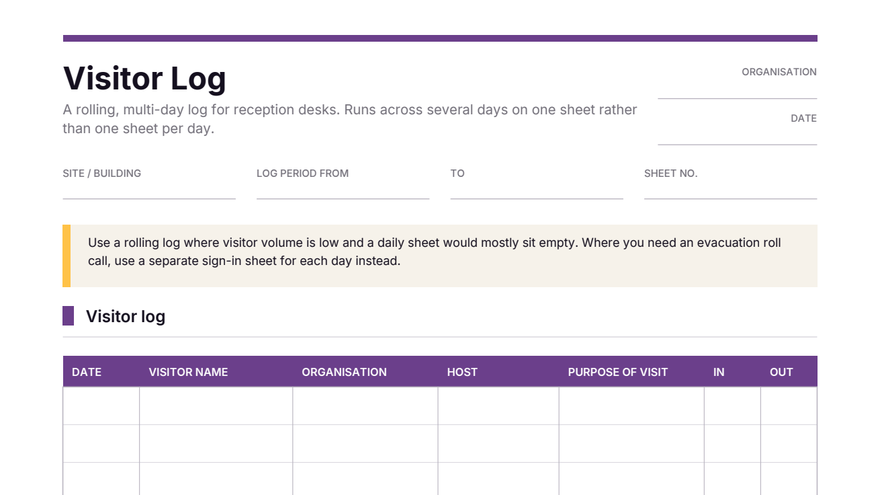Click the SHEET NO. label
Image resolution: width=880 pixels, height=495 pixels.
point(671,173)
